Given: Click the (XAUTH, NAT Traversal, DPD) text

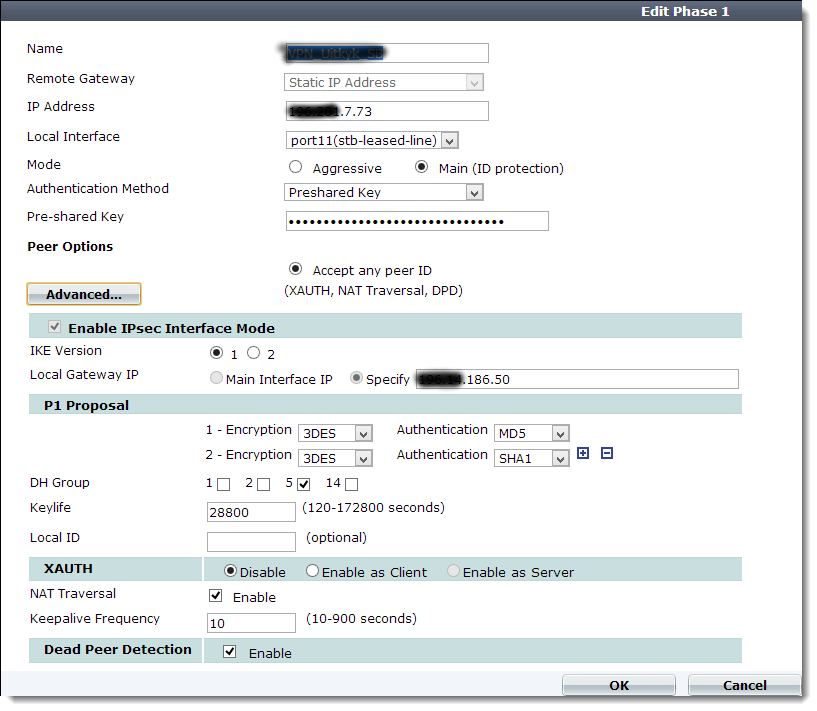Looking at the screenshot, I should point(373,291).
